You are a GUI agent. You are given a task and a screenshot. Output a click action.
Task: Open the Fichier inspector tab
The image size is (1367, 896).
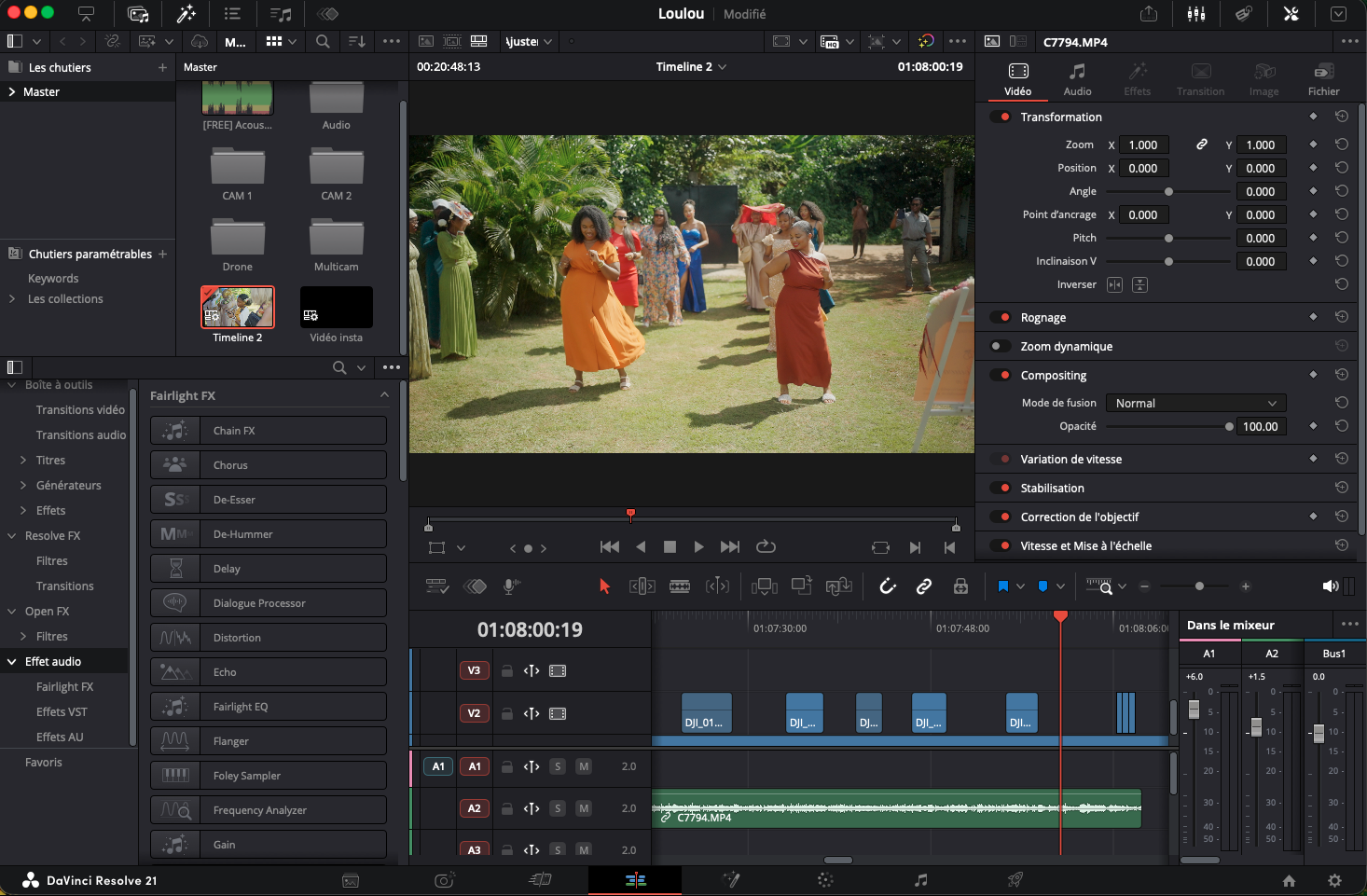pos(1323,80)
